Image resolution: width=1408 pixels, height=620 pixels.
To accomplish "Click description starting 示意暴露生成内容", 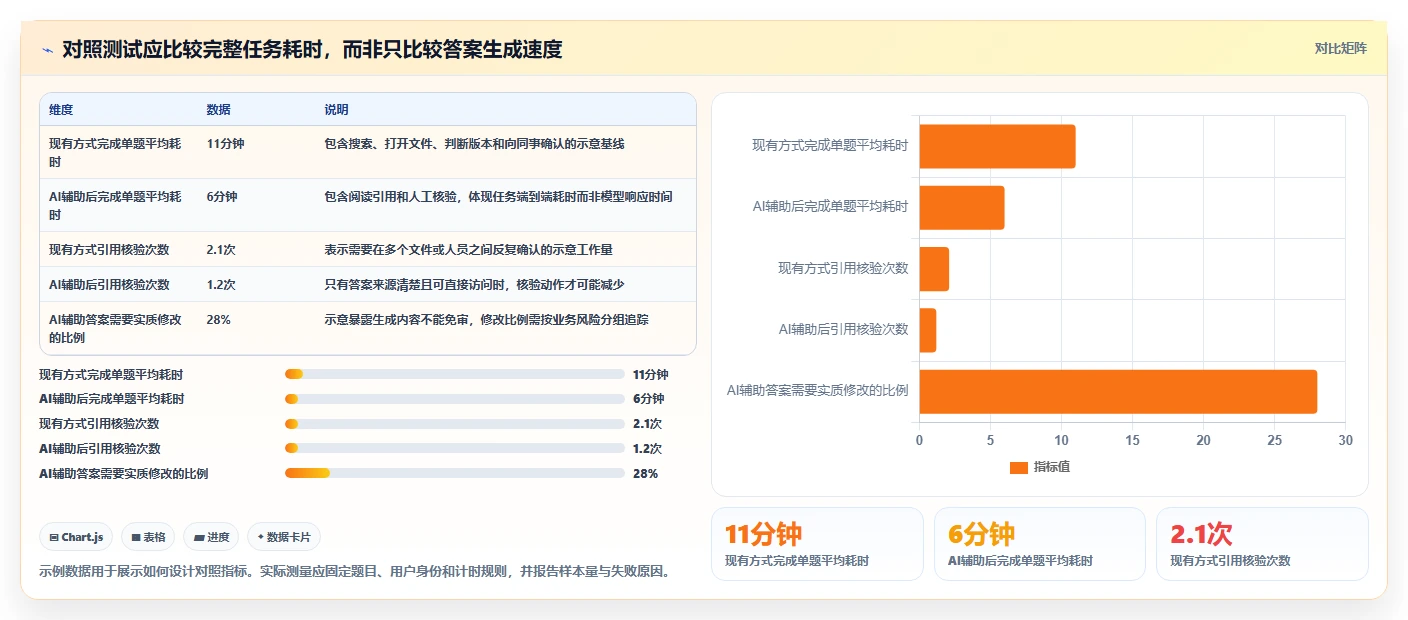I will [486, 320].
